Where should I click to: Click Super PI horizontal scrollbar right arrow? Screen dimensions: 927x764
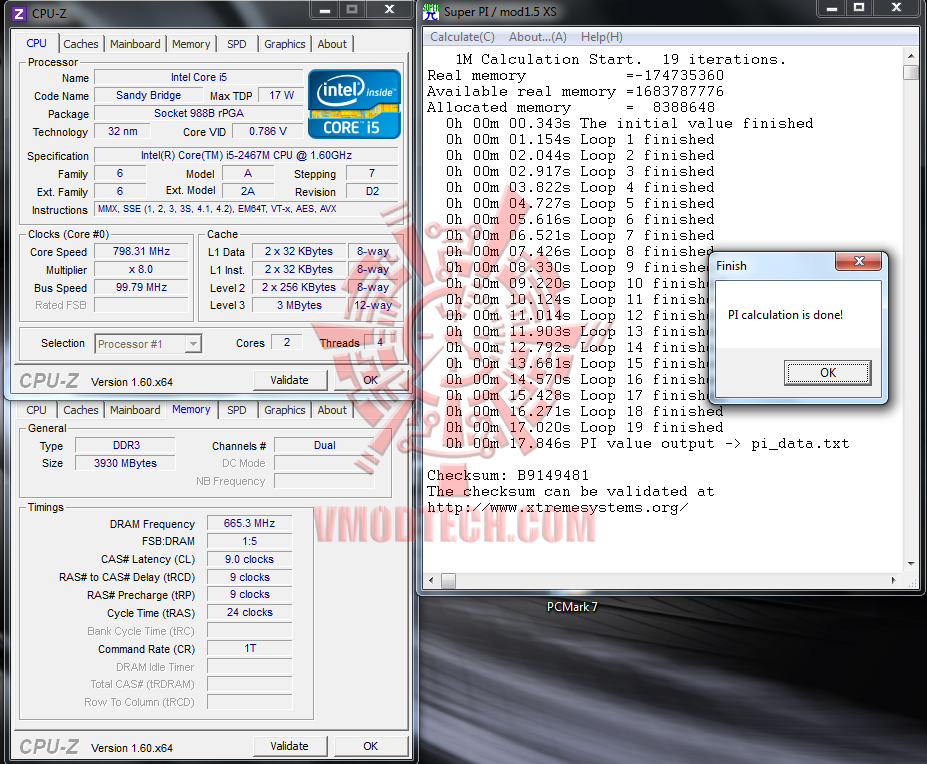pos(893,581)
